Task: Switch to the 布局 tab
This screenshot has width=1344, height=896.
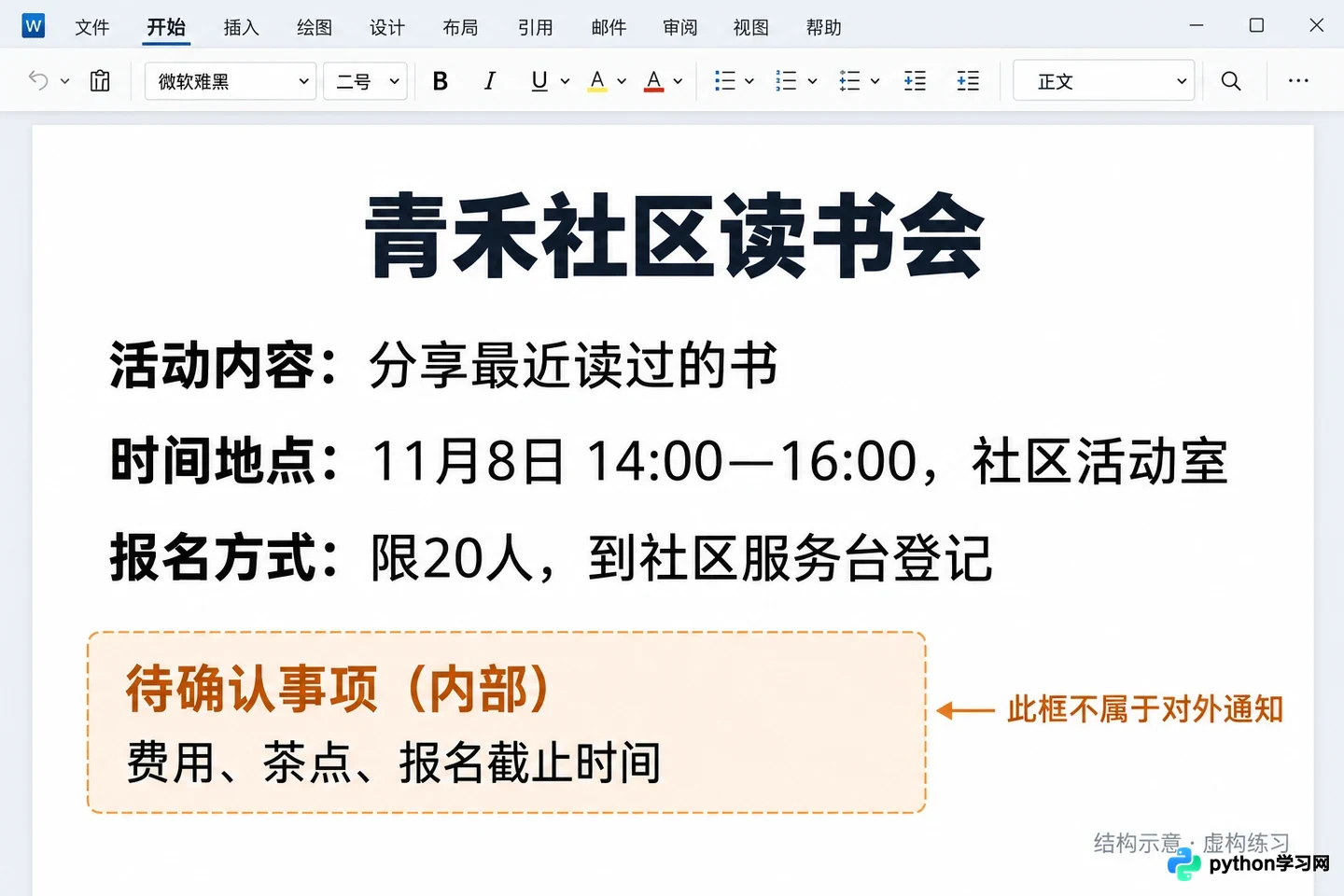Action: pos(460,27)
